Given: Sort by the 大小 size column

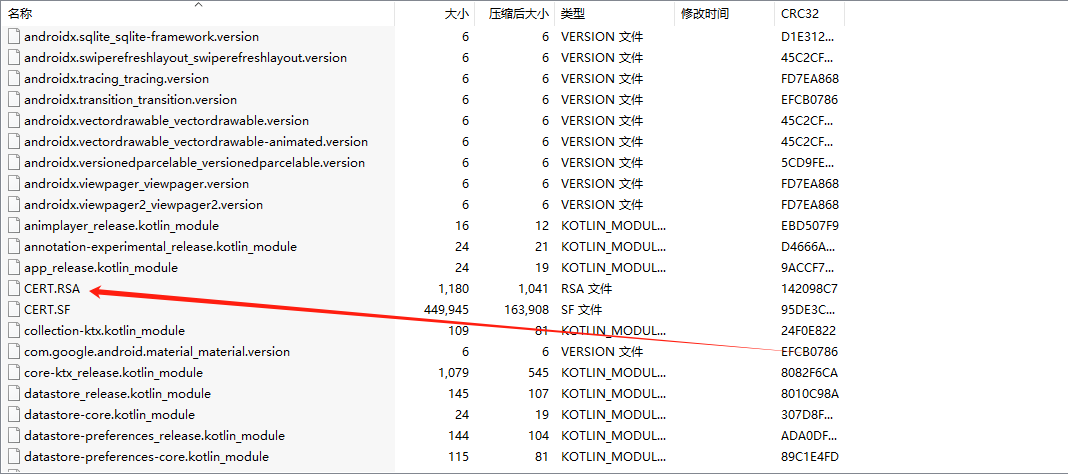Looking at the screenshot, I should tap(456, 14).
